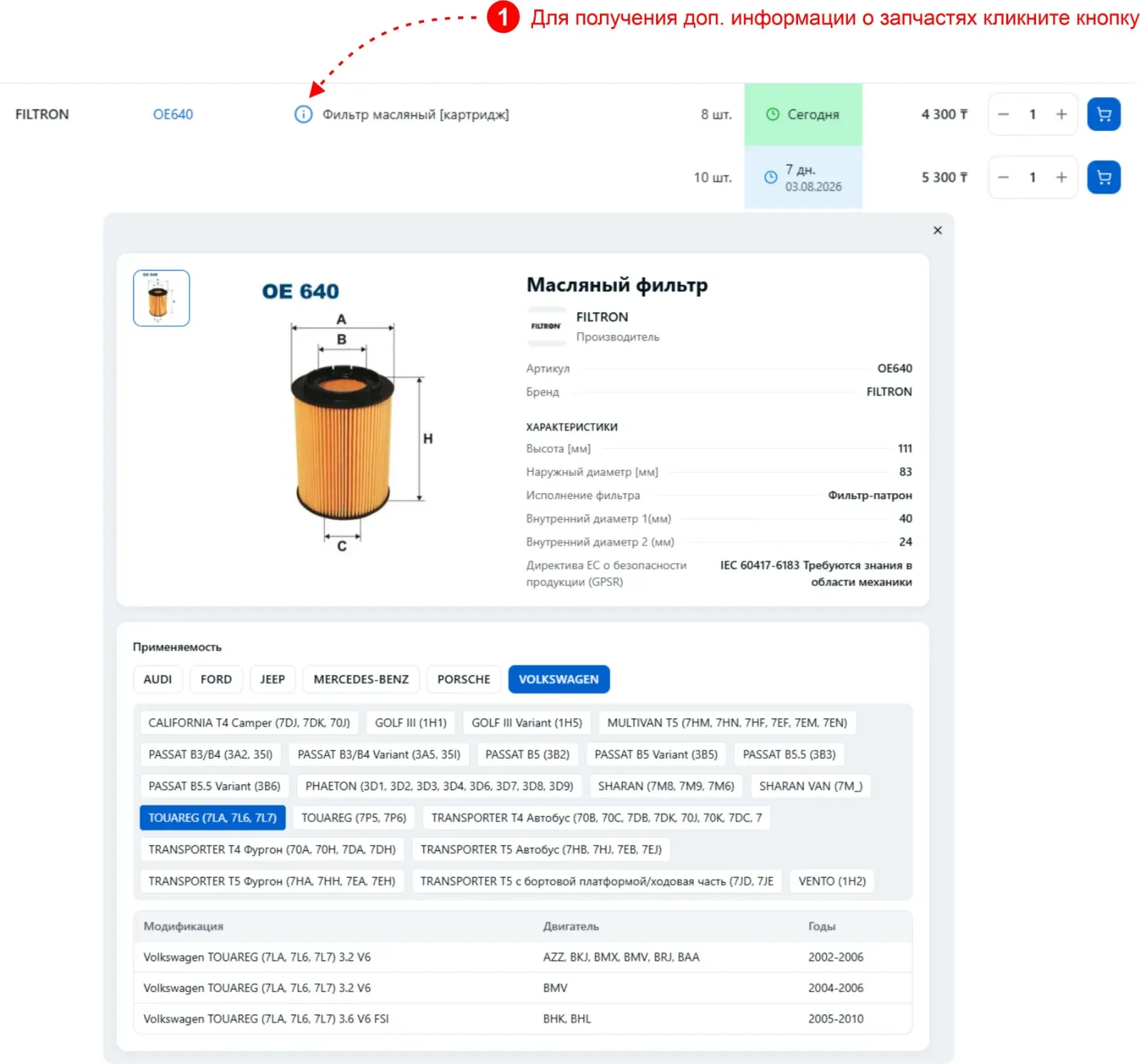The image size is (1140, 1064).
Task: Increase quantity for the 4 300 ₸ offer
Action: [1062, 114]
